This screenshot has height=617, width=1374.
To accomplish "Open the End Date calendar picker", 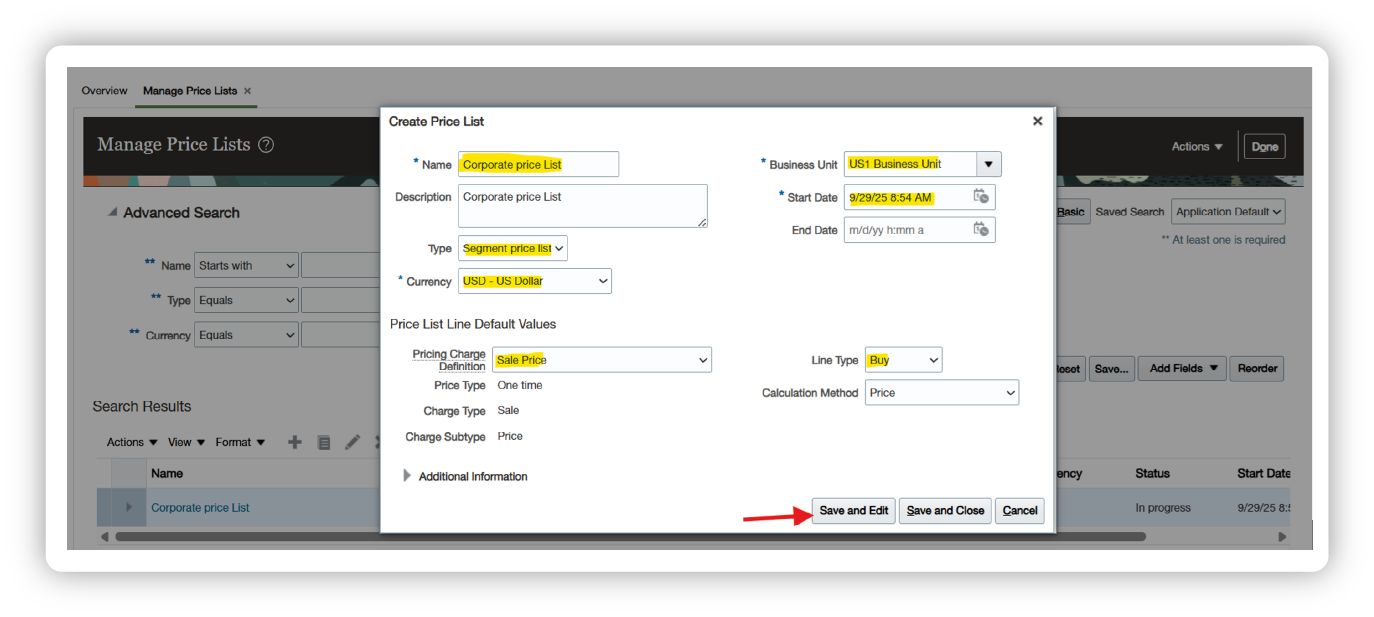I will (x=980, y=230).
